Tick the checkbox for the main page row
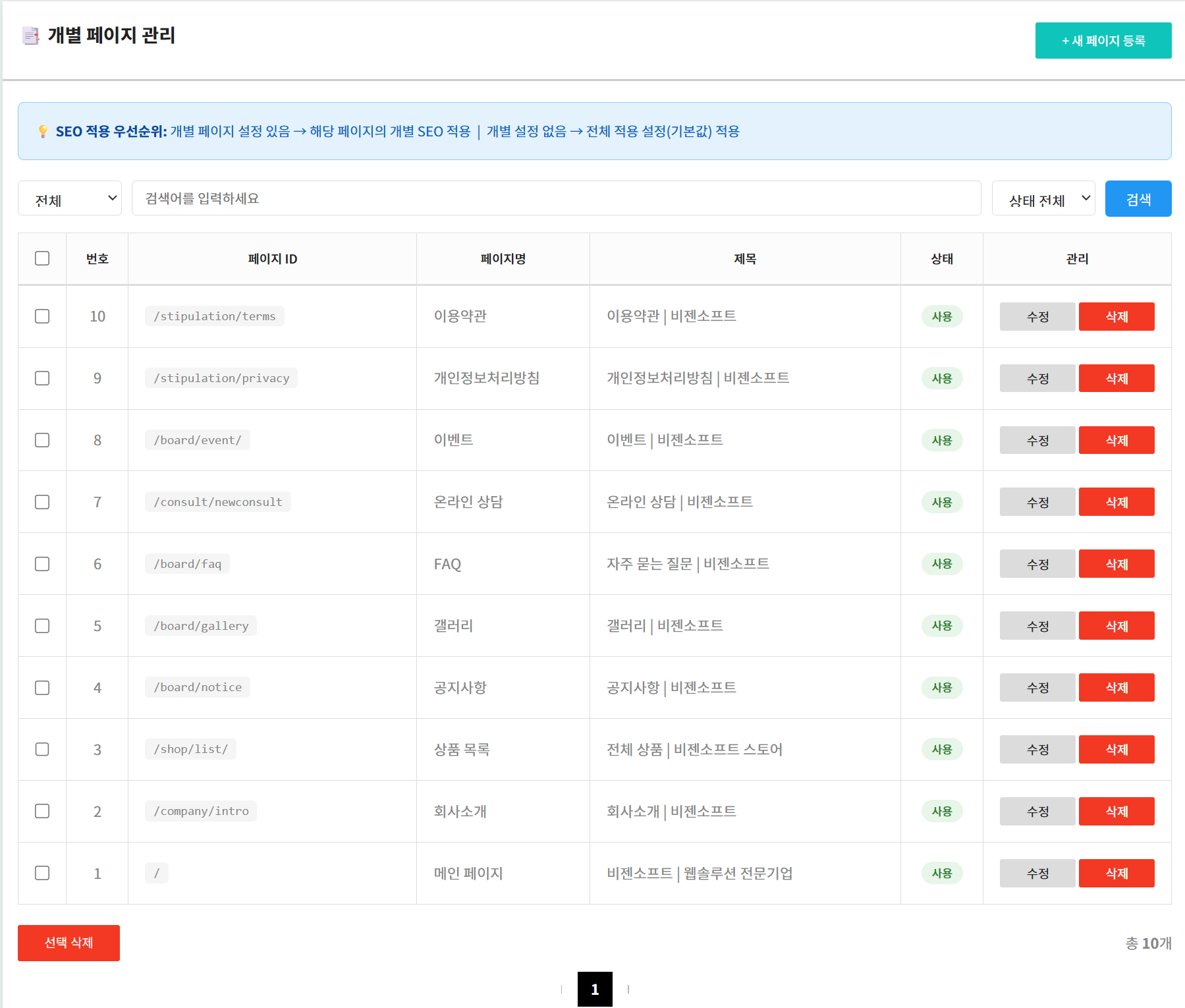Screen dimensions: 1185x1008 tap(42, 873)
